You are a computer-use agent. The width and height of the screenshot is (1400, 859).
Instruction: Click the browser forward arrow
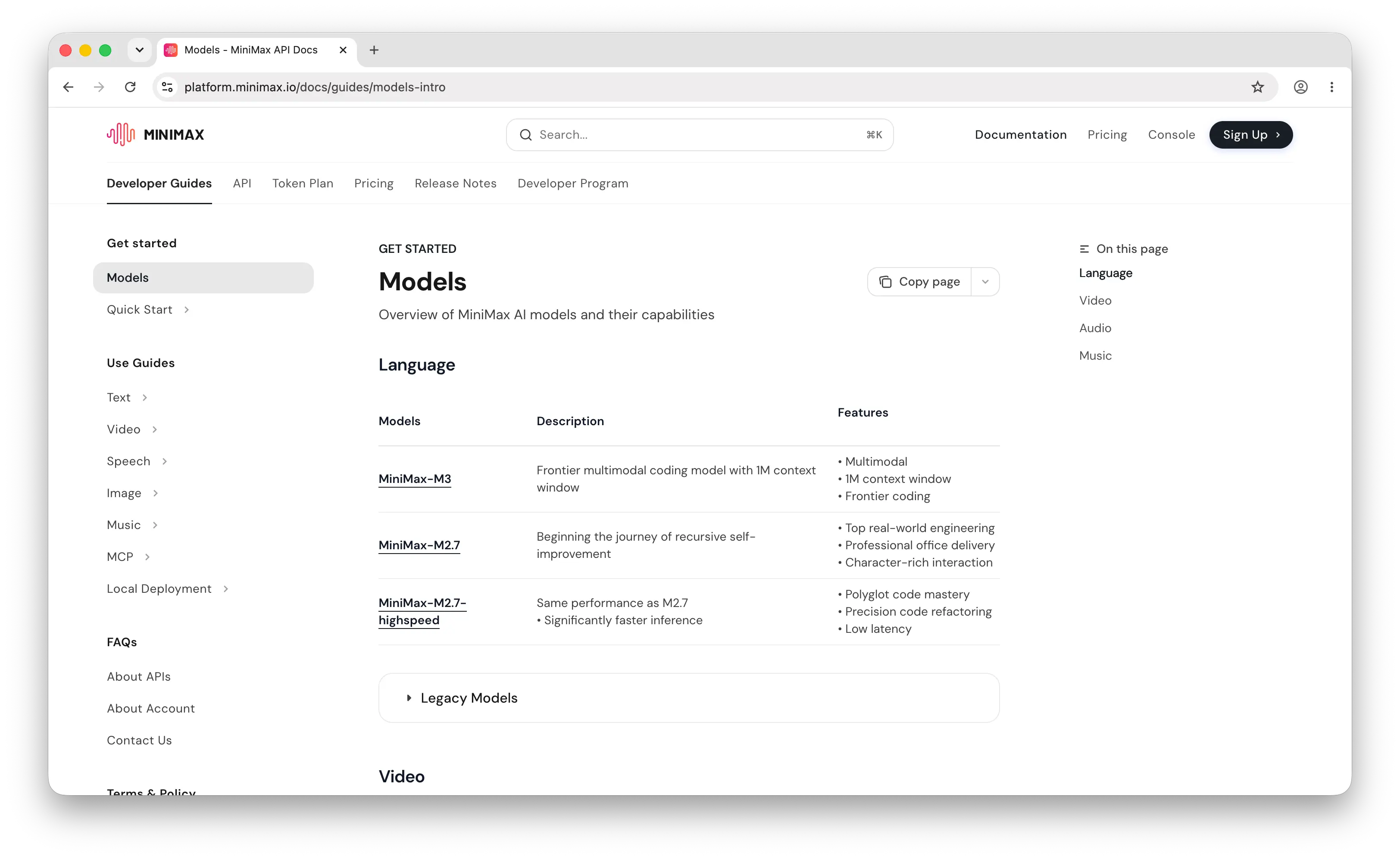(99, 87)
